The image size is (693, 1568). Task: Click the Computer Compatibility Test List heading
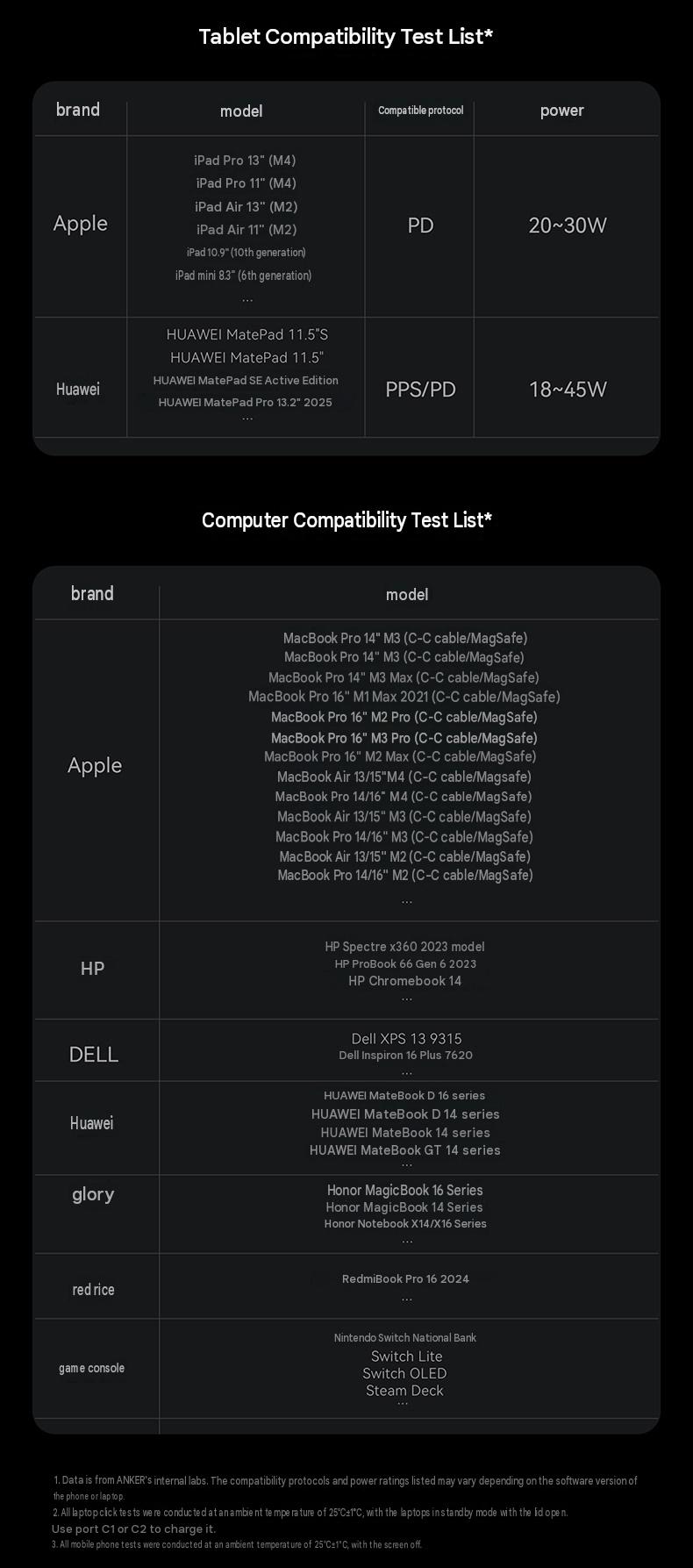(346, 520)
